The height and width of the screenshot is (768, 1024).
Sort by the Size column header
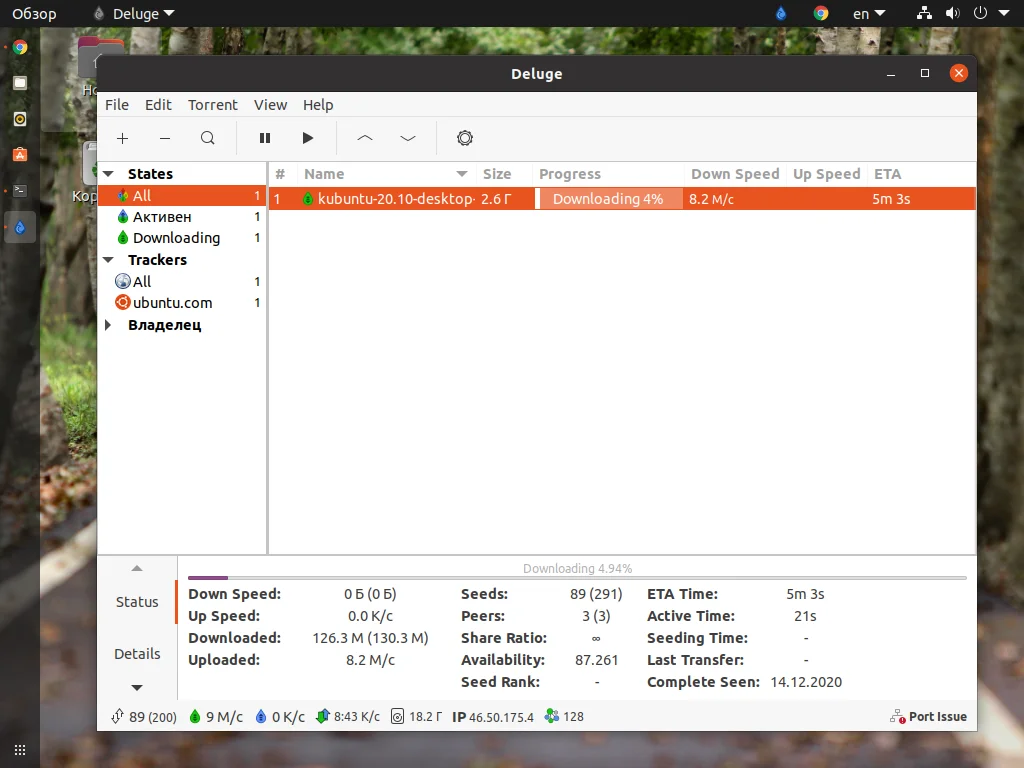[504, 174]
